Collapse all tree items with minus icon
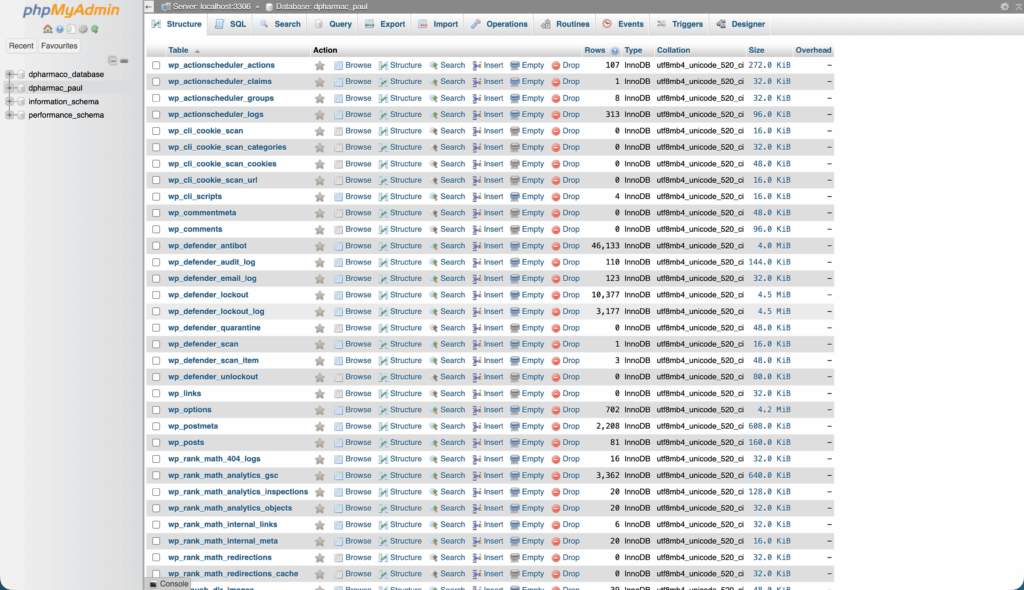This screenshot has height=590, width=1024. (x=112, y=61)
